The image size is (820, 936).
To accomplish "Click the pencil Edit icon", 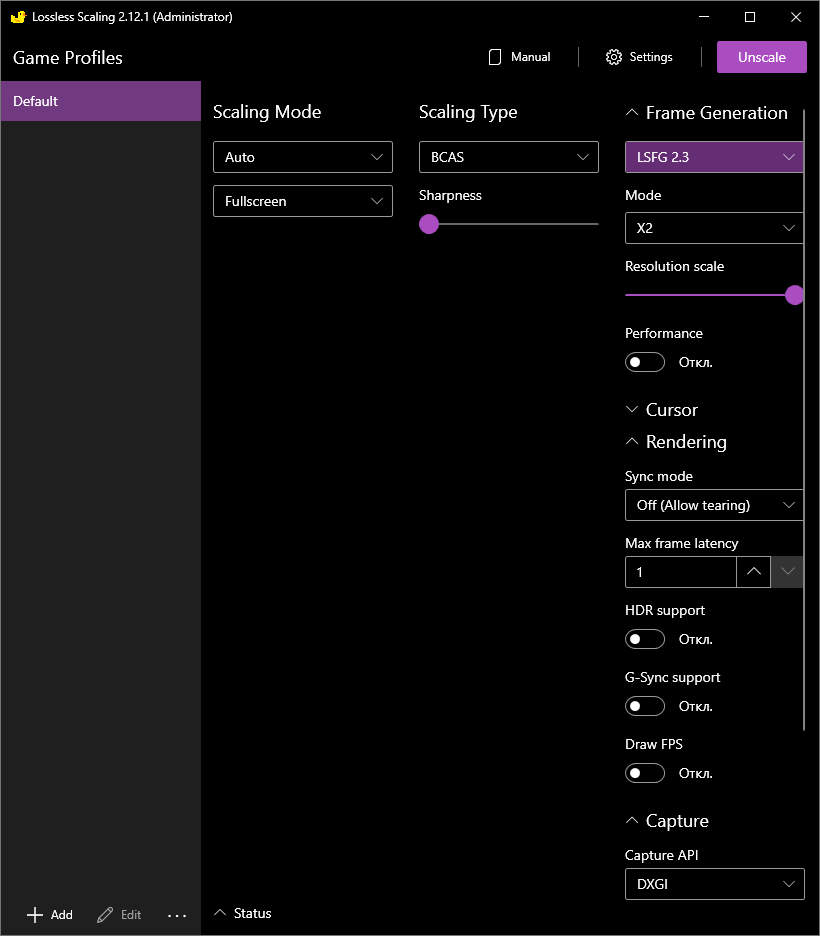I will pyautogui.click(x=105, y=915).
